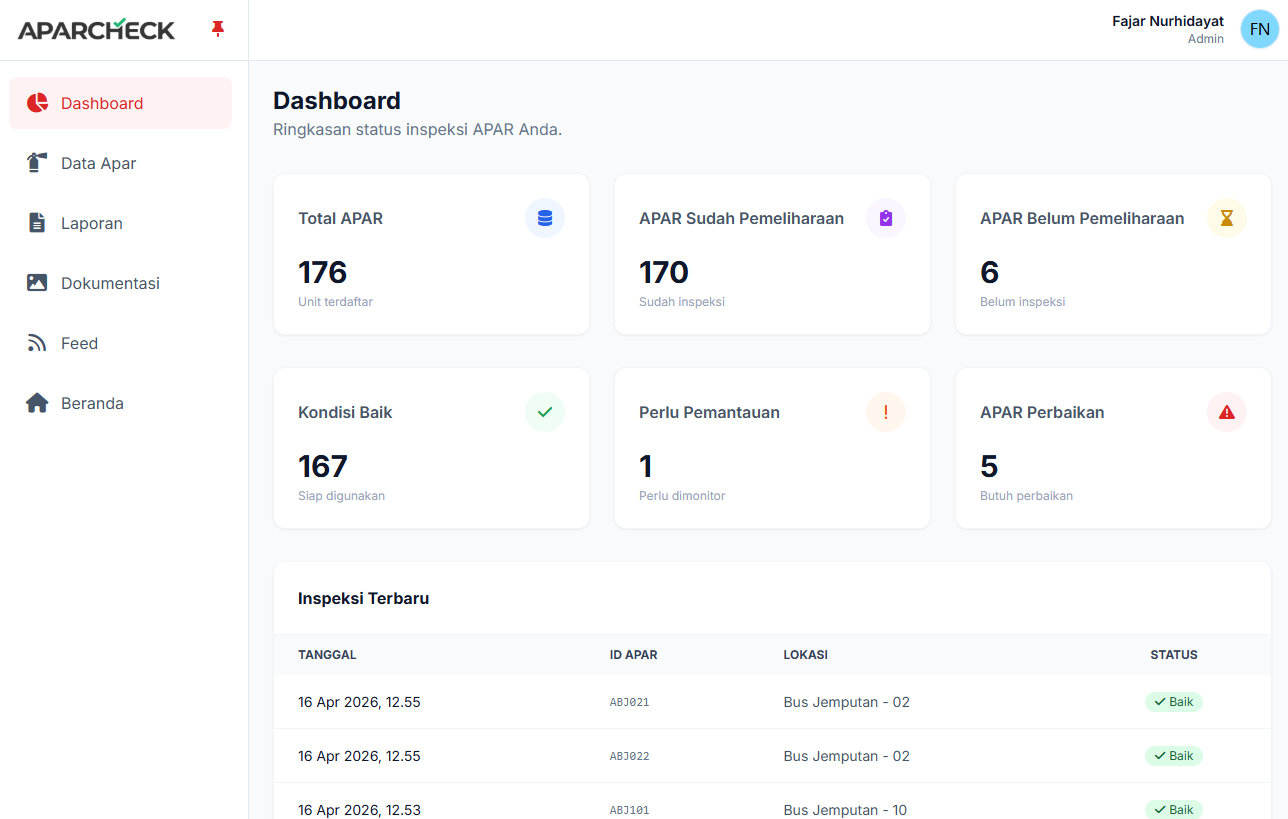Viewport: 1288px width, 819px height.
Task: Click the ID APAR column header
Action: coord(634,655)
